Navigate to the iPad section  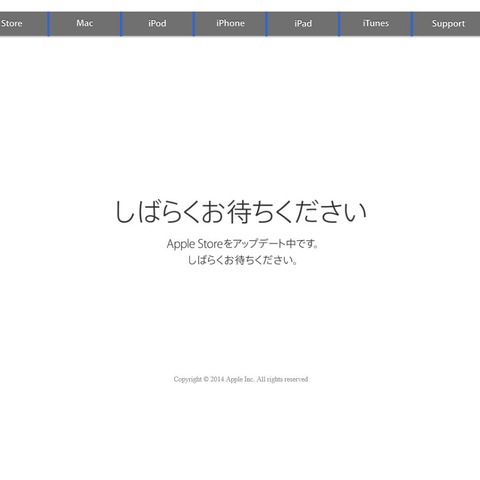coord(303,24)
